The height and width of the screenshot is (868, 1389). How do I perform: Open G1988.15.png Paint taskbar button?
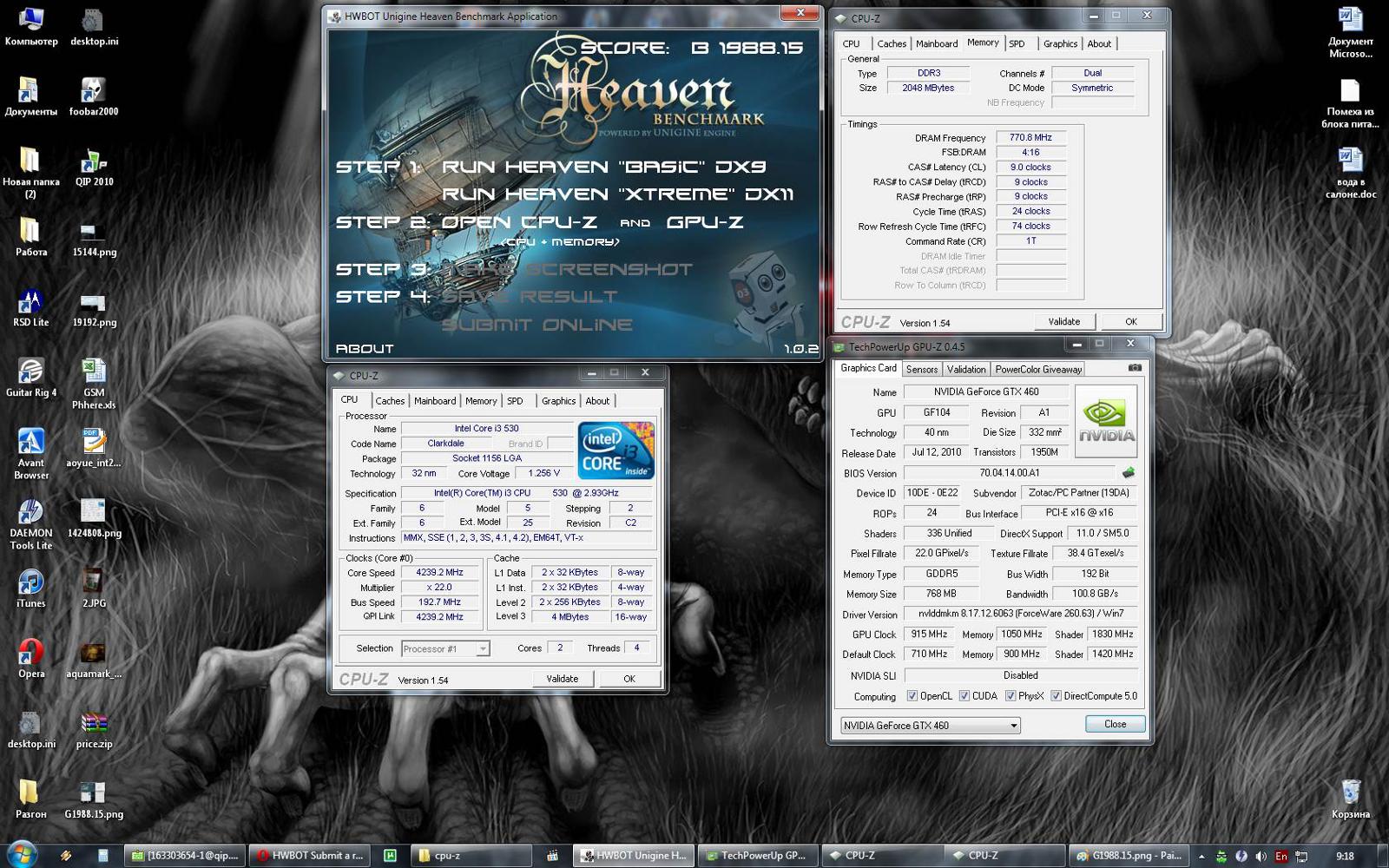1128,856
